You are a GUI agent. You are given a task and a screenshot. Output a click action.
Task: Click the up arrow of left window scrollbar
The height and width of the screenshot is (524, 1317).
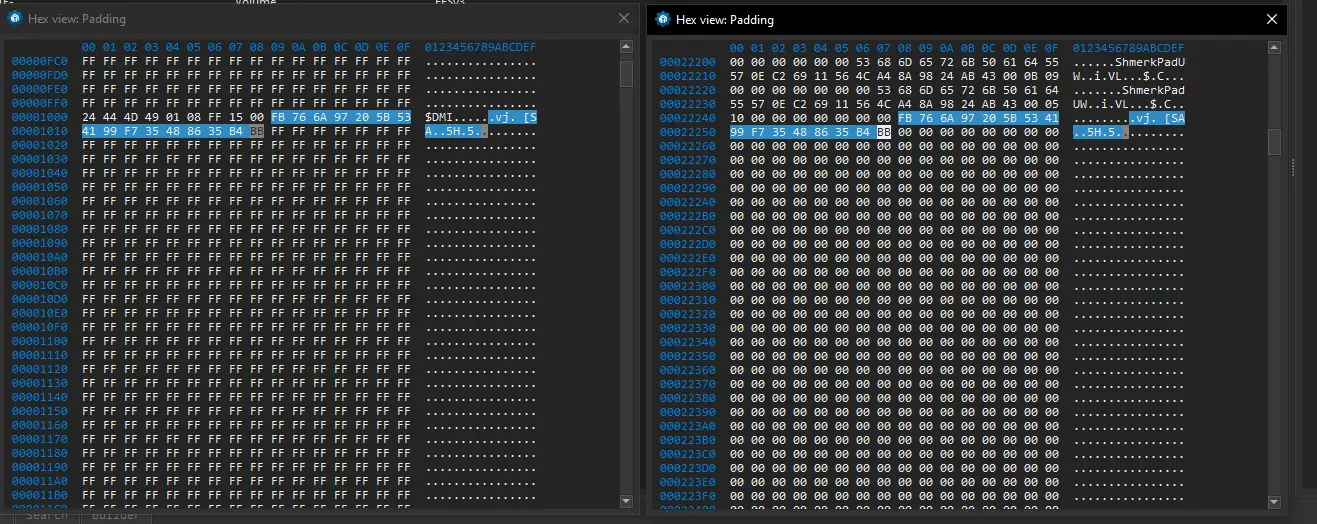[627, 48]
